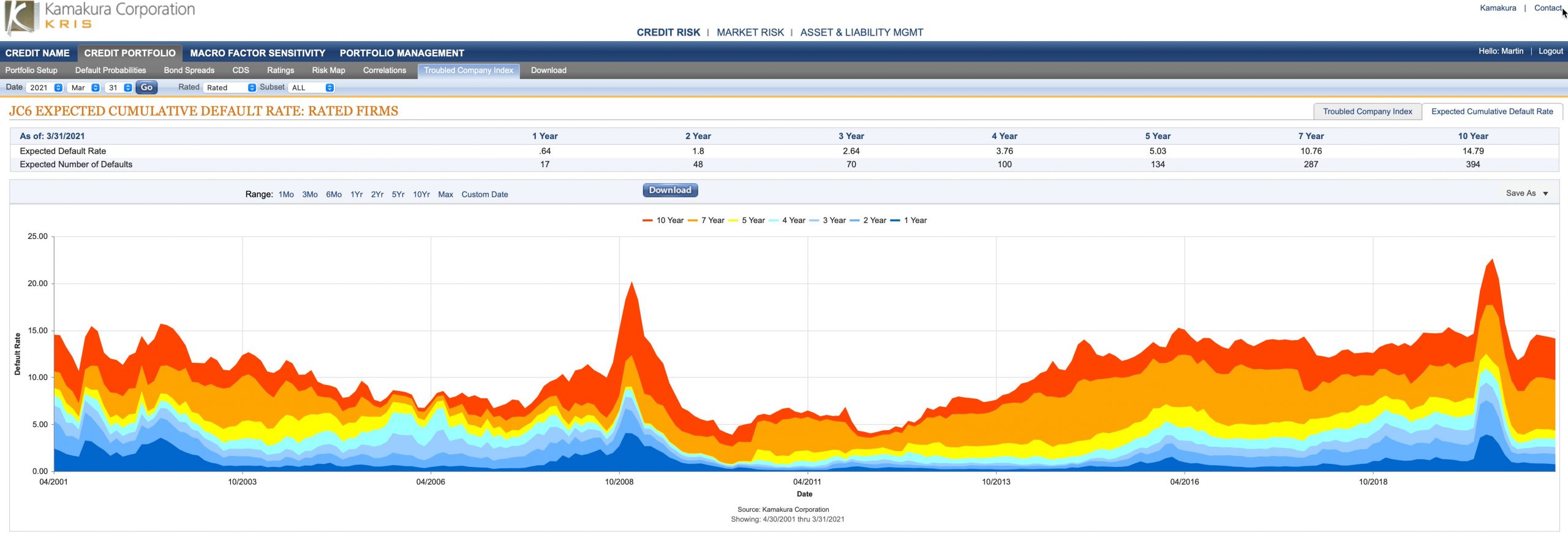Toggle the 3 Year legend series
The width and height of the screenshot is (1568, 535).
[827, 221]
